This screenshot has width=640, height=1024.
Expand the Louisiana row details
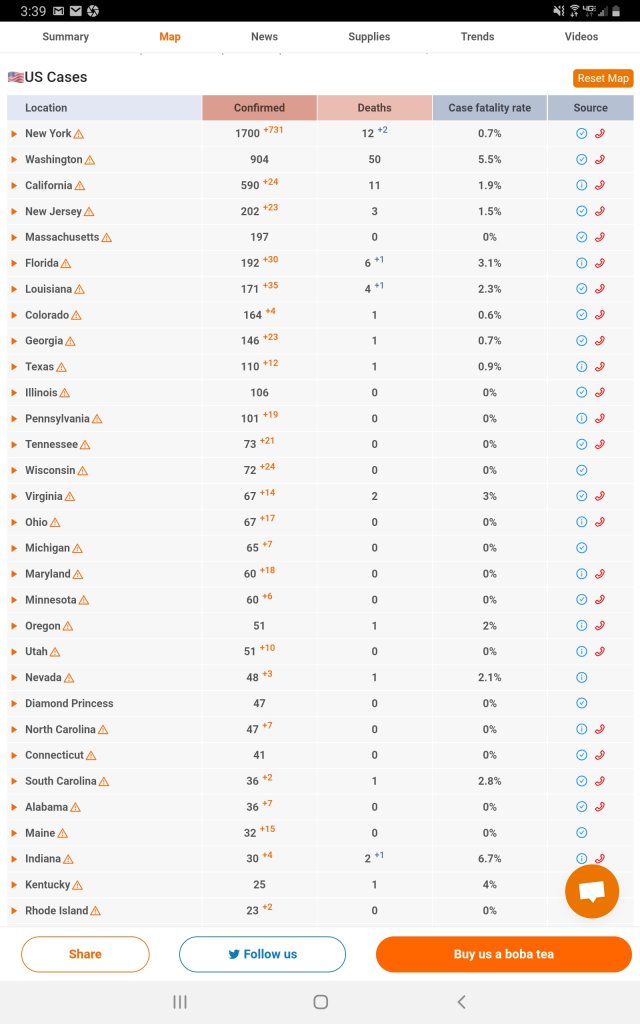[x=14, y=290]
